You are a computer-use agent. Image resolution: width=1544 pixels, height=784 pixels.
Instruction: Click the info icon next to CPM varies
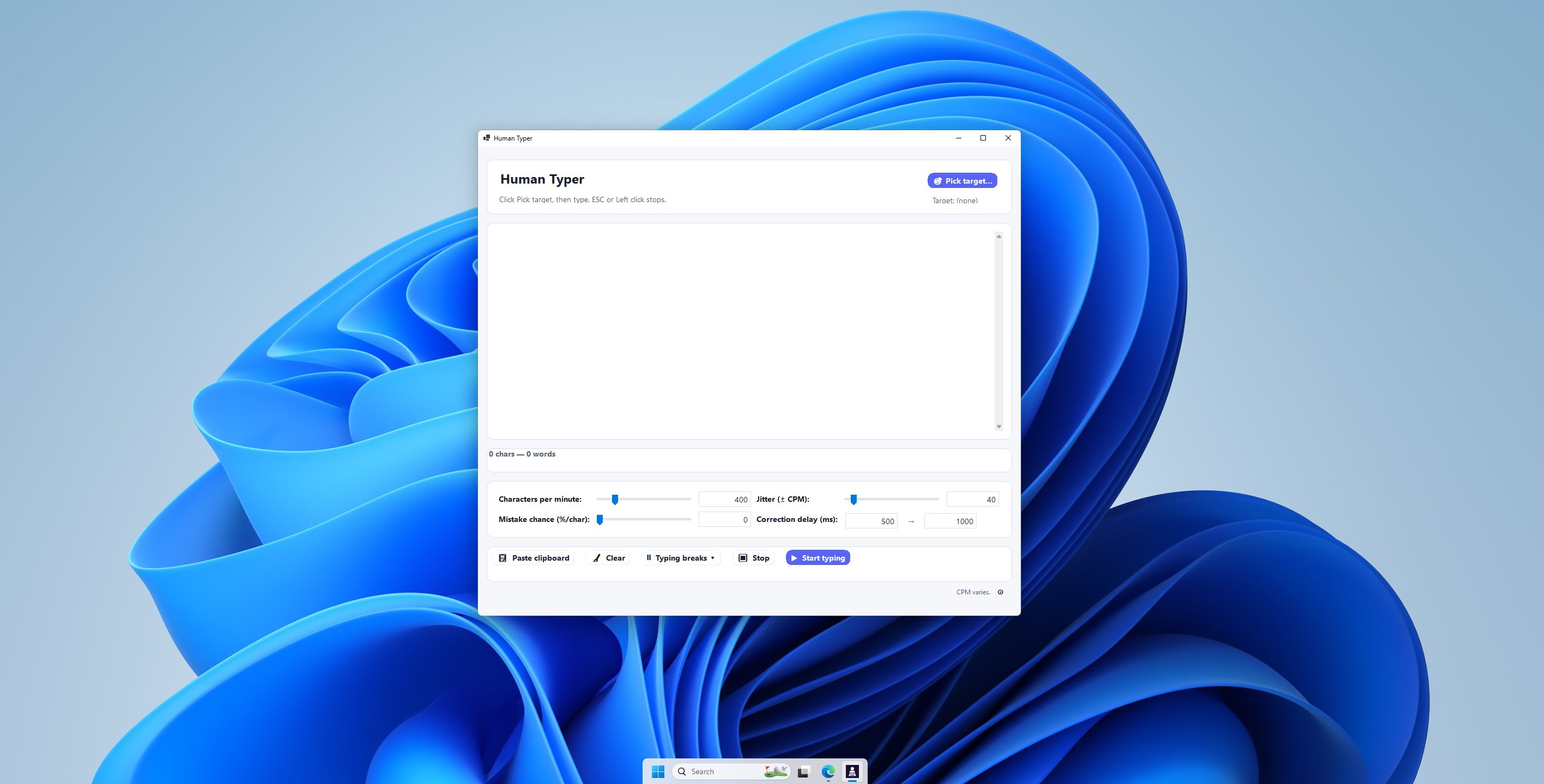click(1001, 592)
